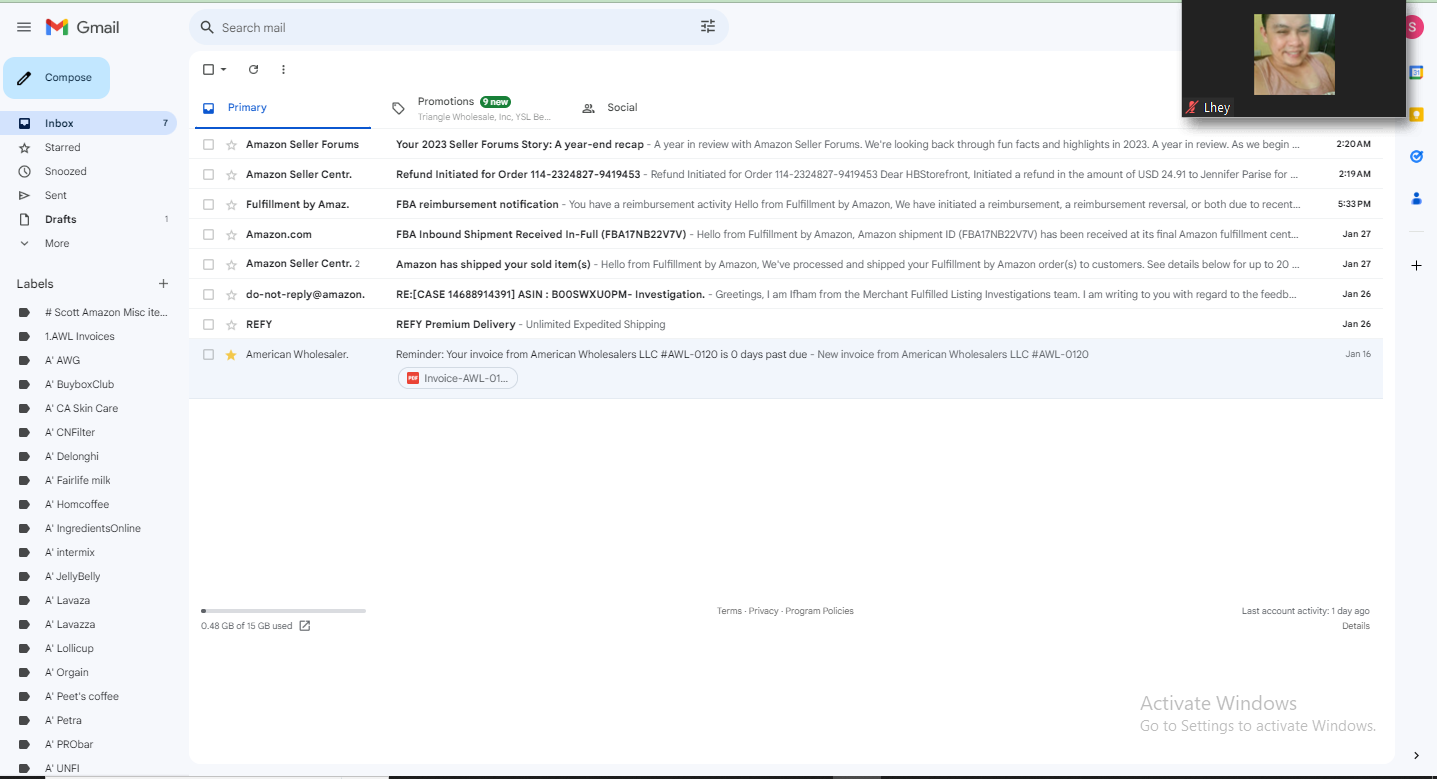Open the Inbox folder
Image resolution: width=1437 pixels, height=779 pixels.
point(88,123)
